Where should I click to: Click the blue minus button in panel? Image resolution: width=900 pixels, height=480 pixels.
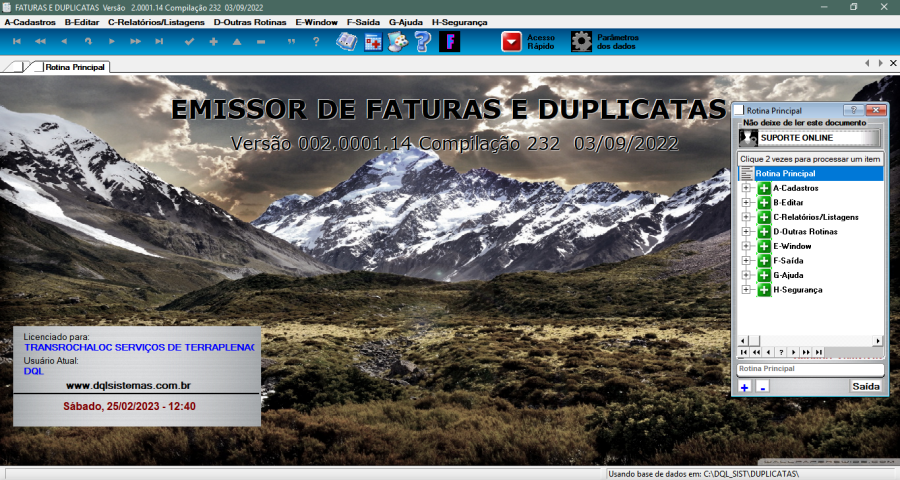coord(762,386)
